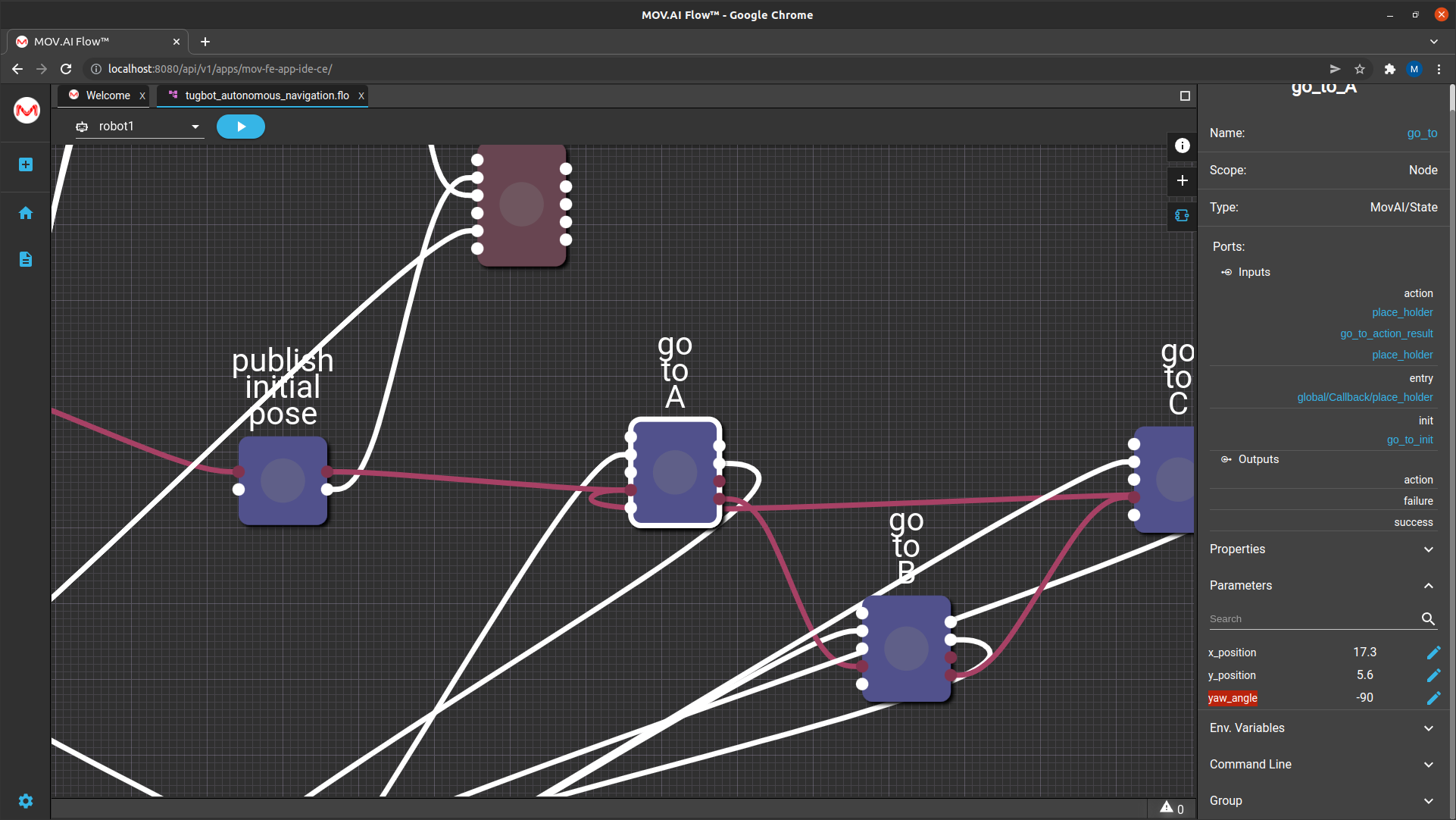
Task: Click the yaw_angle value -90
Action: click(x=1364, y=698)
